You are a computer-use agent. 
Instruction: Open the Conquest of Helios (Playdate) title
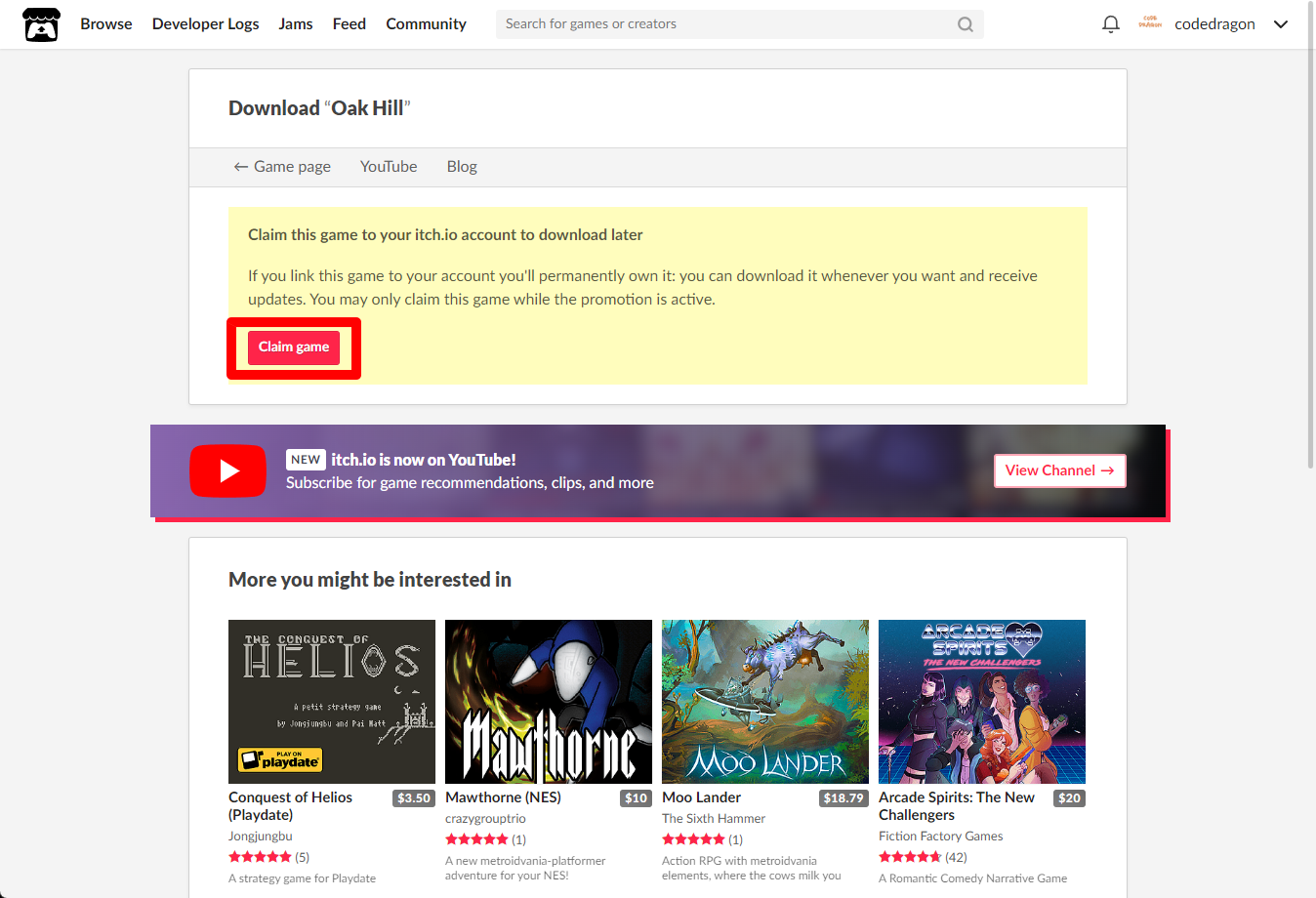tap(290, 806)
